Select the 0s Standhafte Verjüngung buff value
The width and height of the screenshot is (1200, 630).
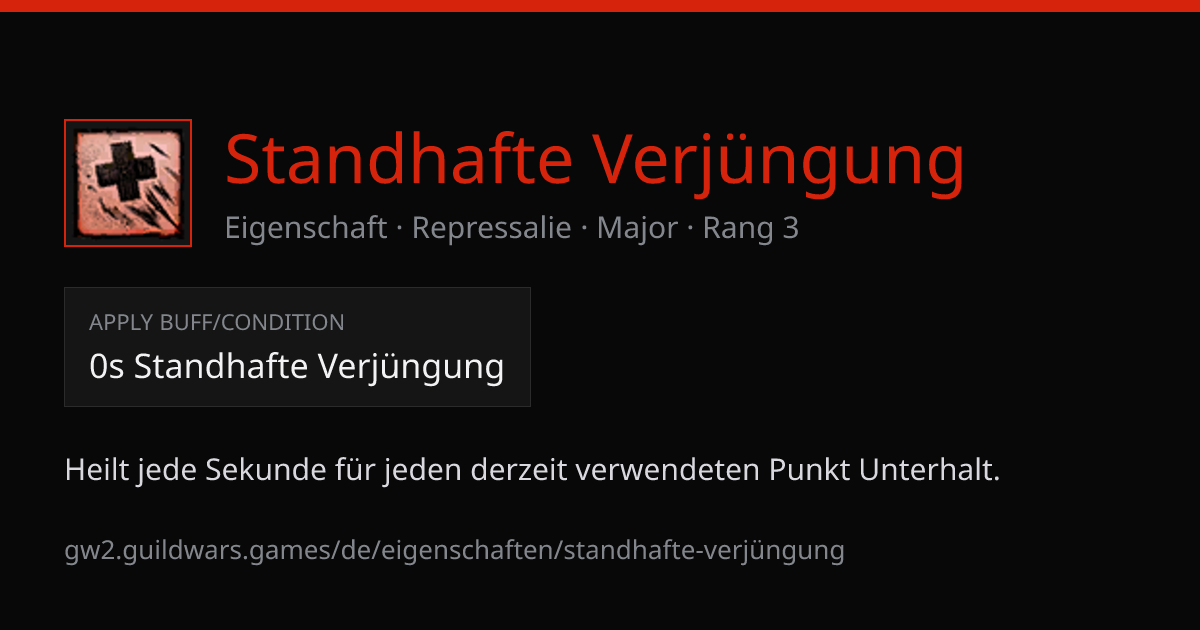[297, 367]
